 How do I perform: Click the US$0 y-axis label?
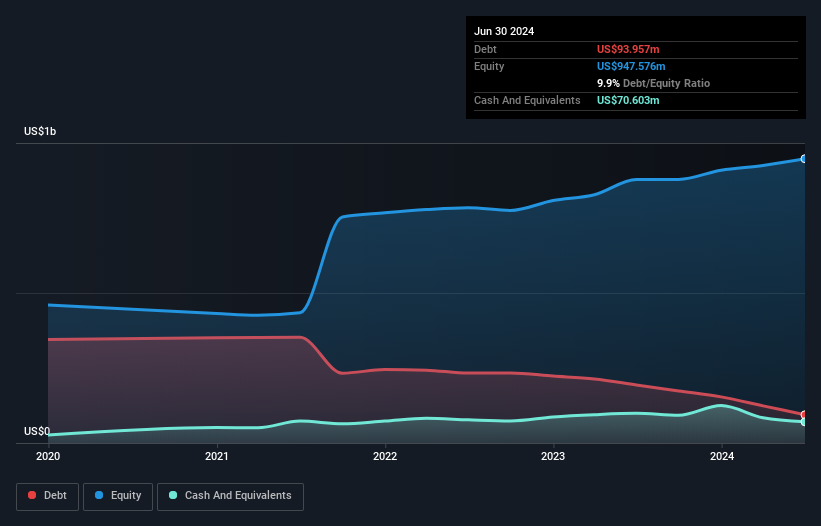pos(37,431)
